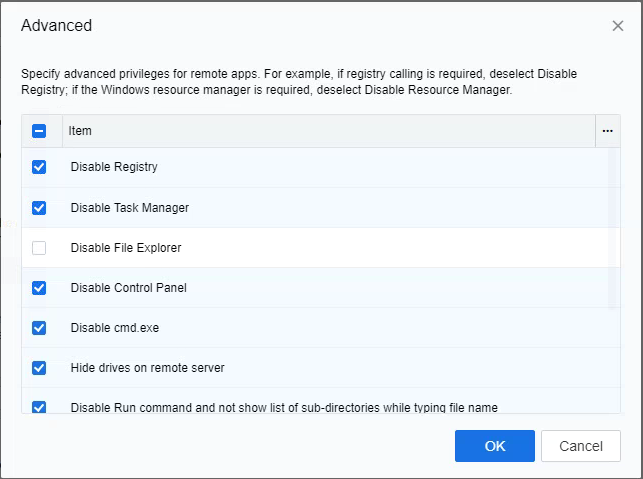Uncheck the Disable Task Manager checkbox

click(x=39, y=208)
